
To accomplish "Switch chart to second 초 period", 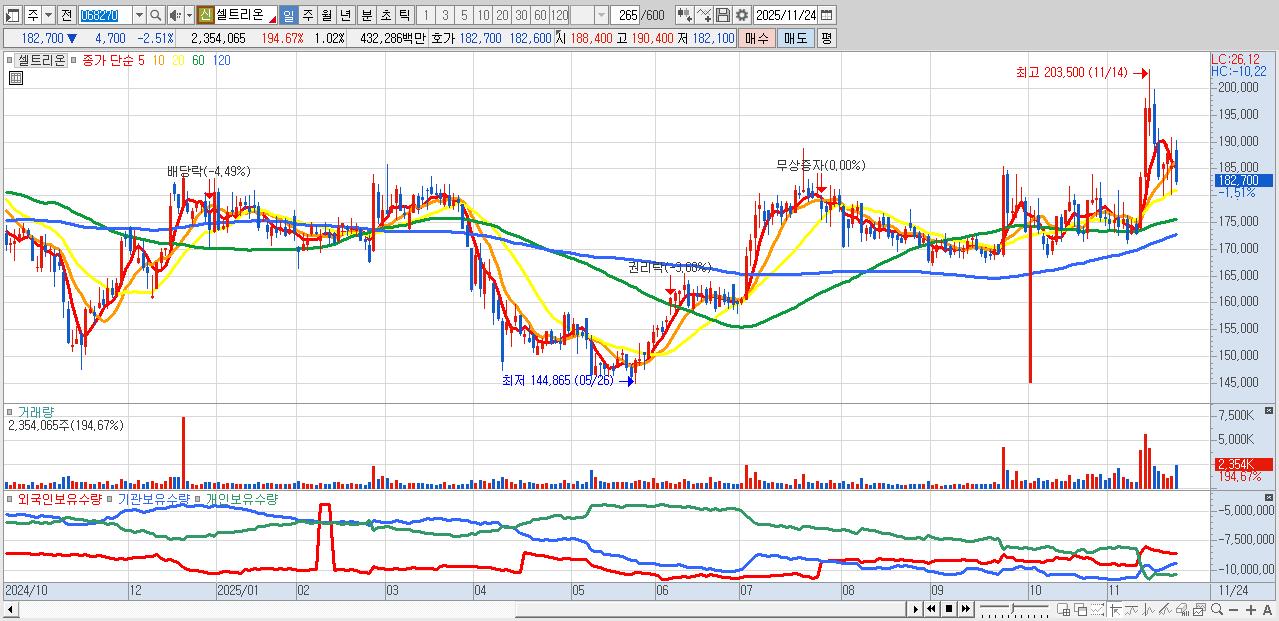I will coord(385,15).
